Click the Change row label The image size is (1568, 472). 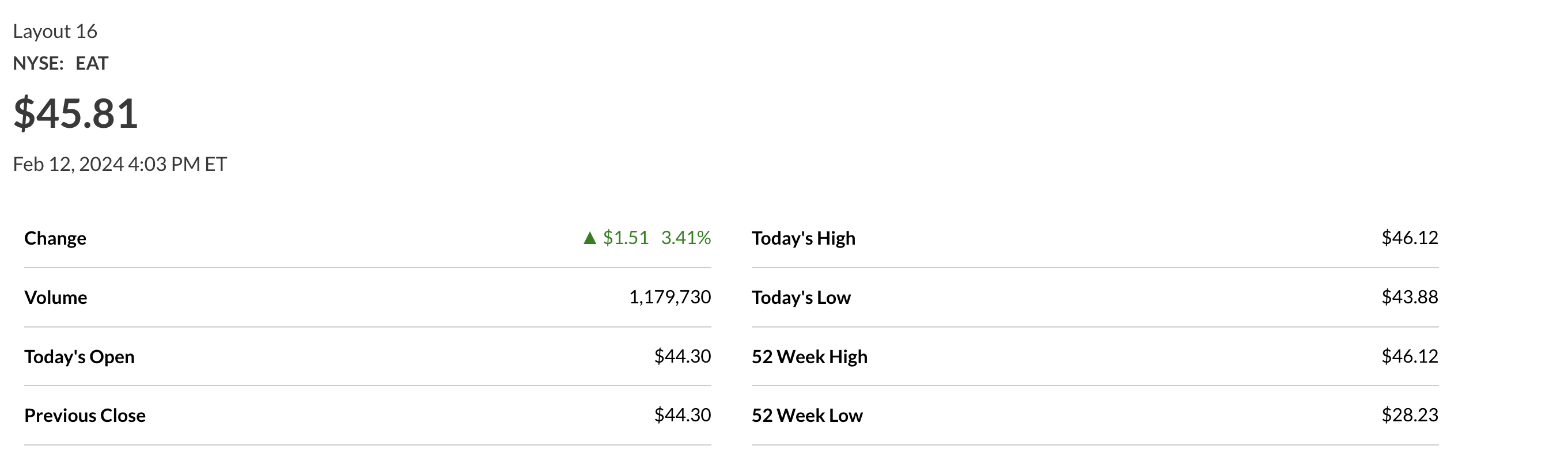[x=55, y=238]
